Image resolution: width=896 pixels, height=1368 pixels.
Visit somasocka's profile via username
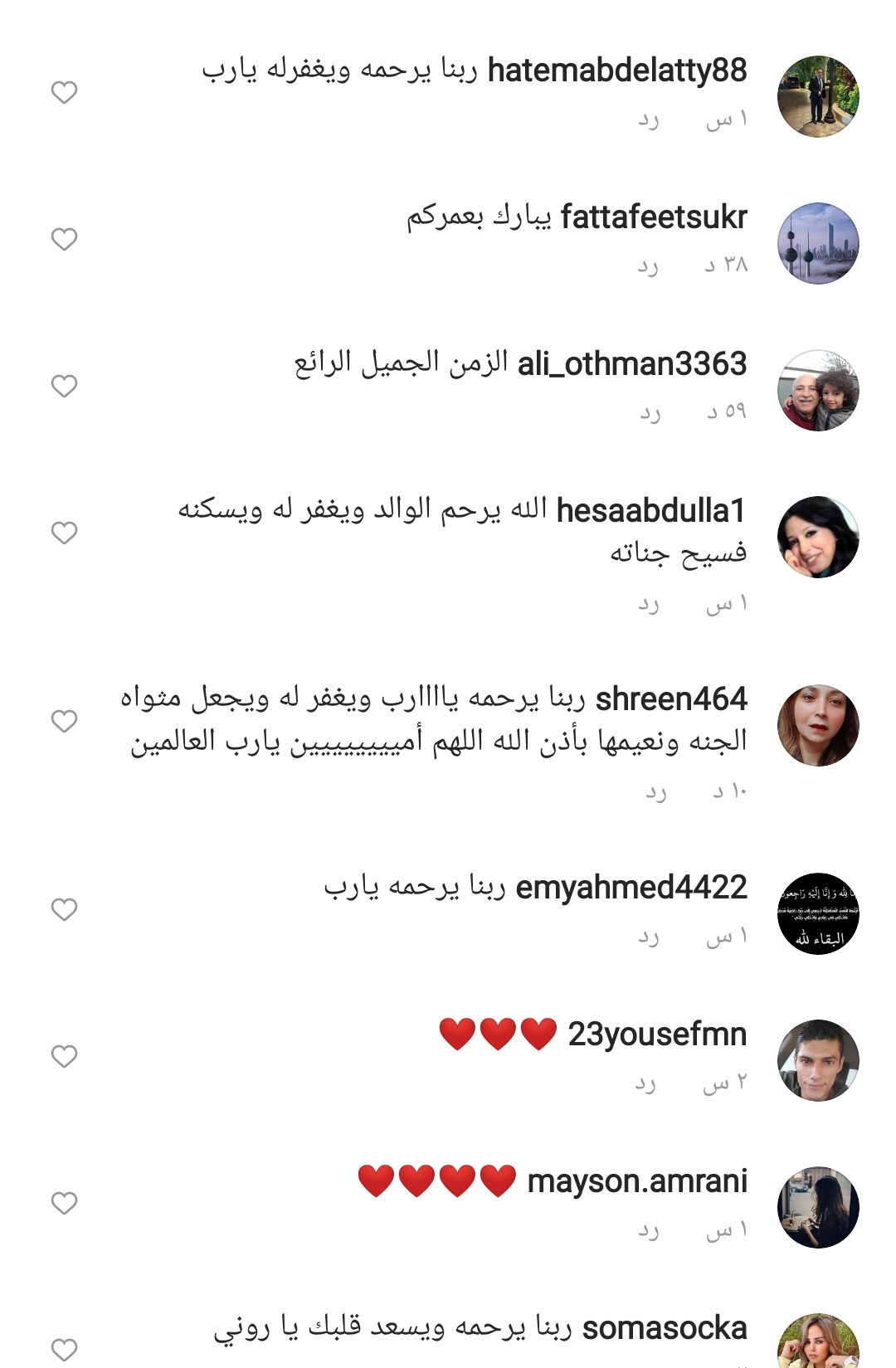[x=665, y=1328]
